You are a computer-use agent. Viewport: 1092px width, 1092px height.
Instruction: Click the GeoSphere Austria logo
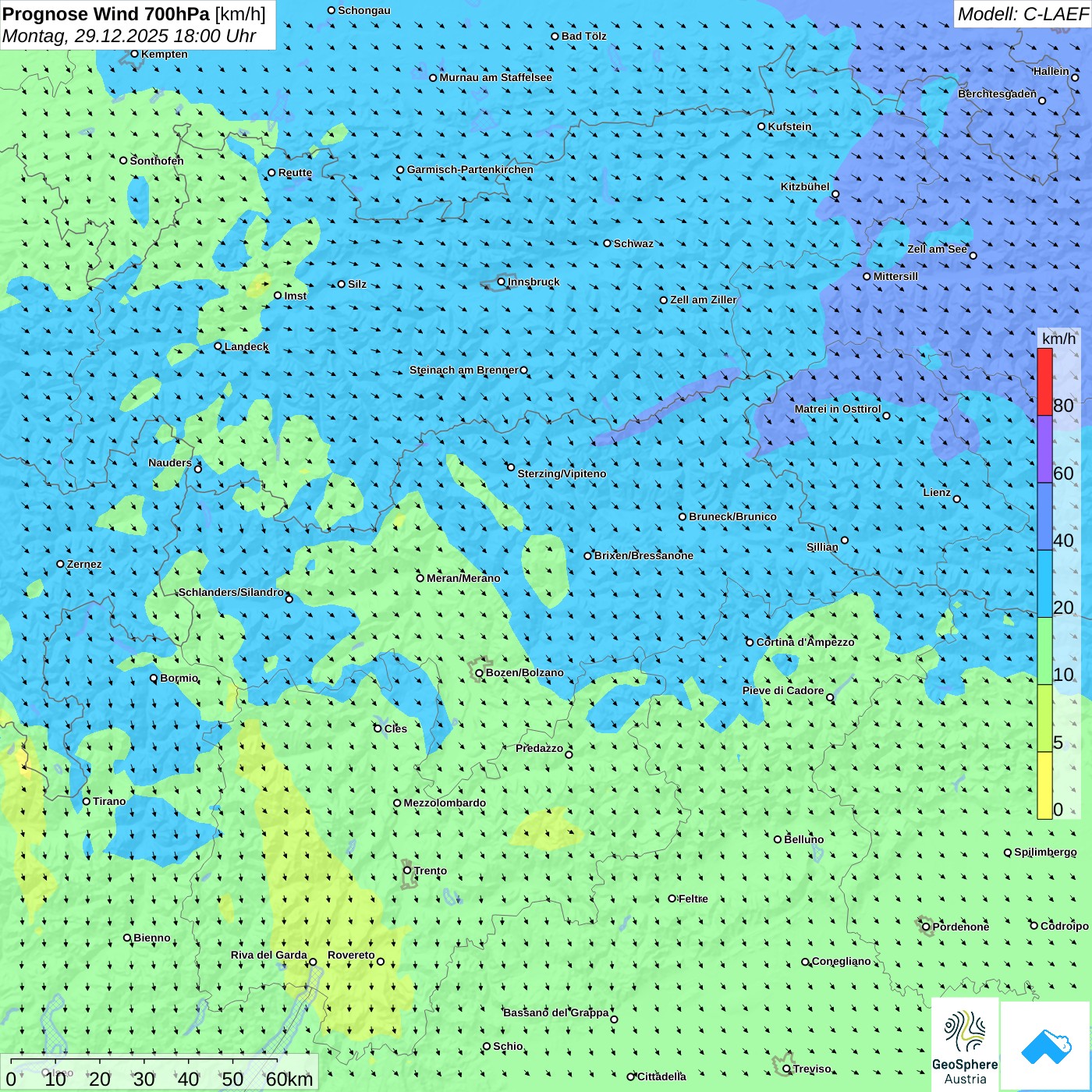[965, 1044]
